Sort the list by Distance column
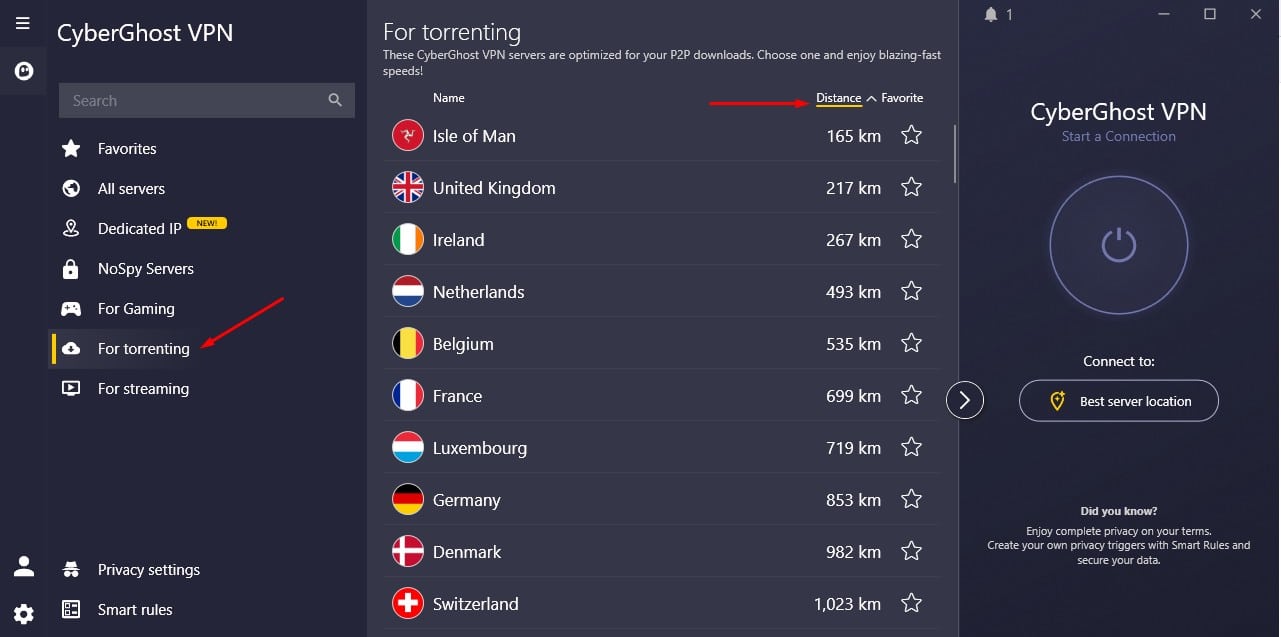Image resolution: width=1281 pixels, height=637 pixels. pyautogui.click(x=838, y=98)
